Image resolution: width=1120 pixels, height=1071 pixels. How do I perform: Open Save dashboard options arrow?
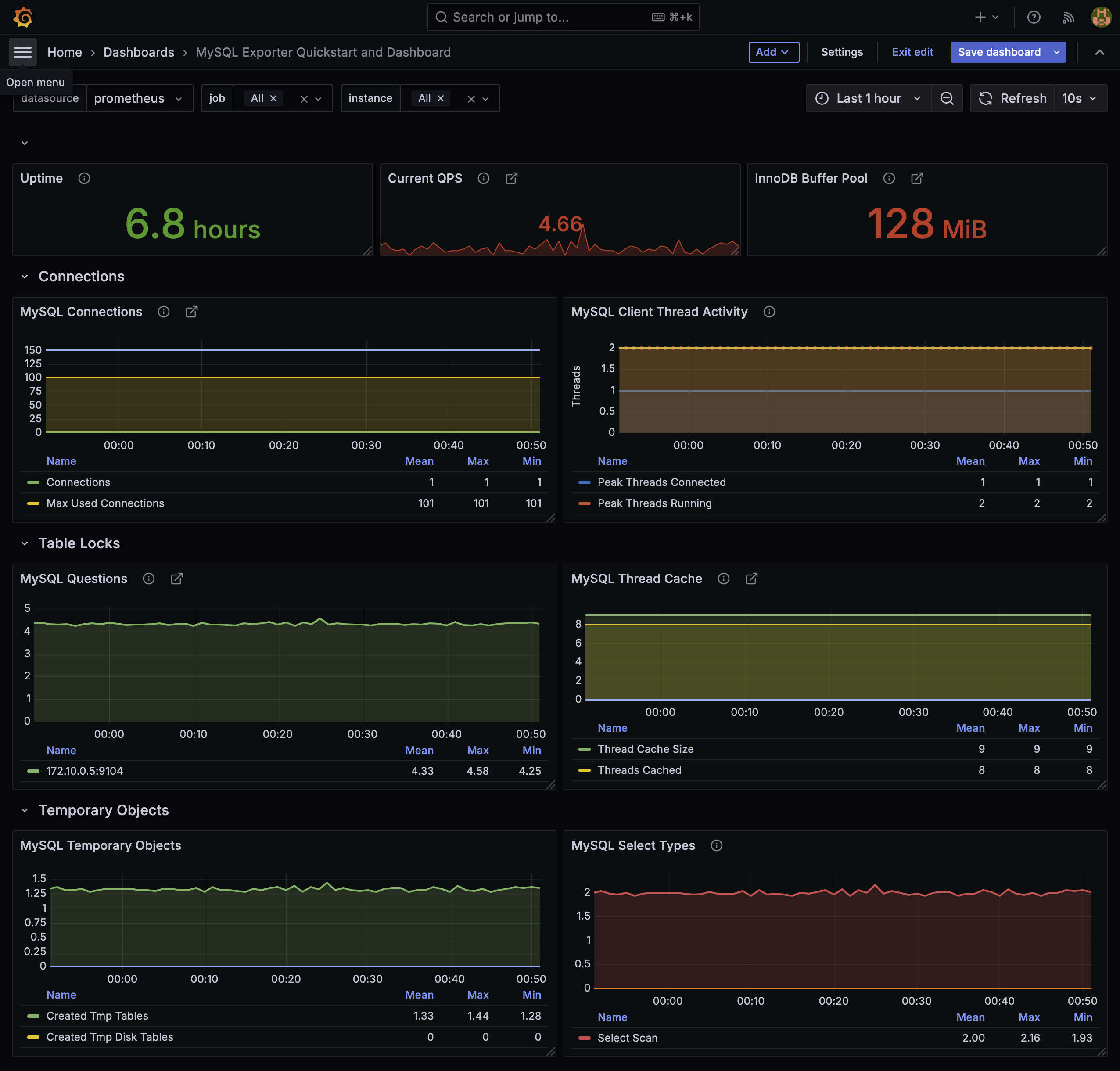1057,52
